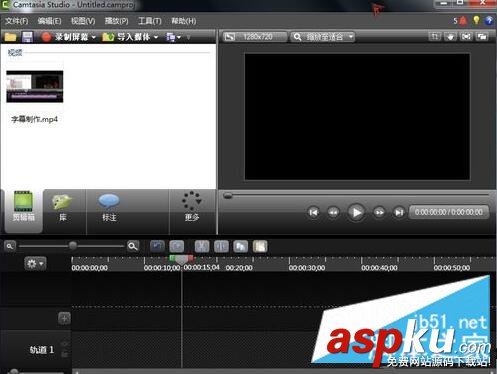Click the Play button in preview
The image size is (497, 374).
(356, 212)
